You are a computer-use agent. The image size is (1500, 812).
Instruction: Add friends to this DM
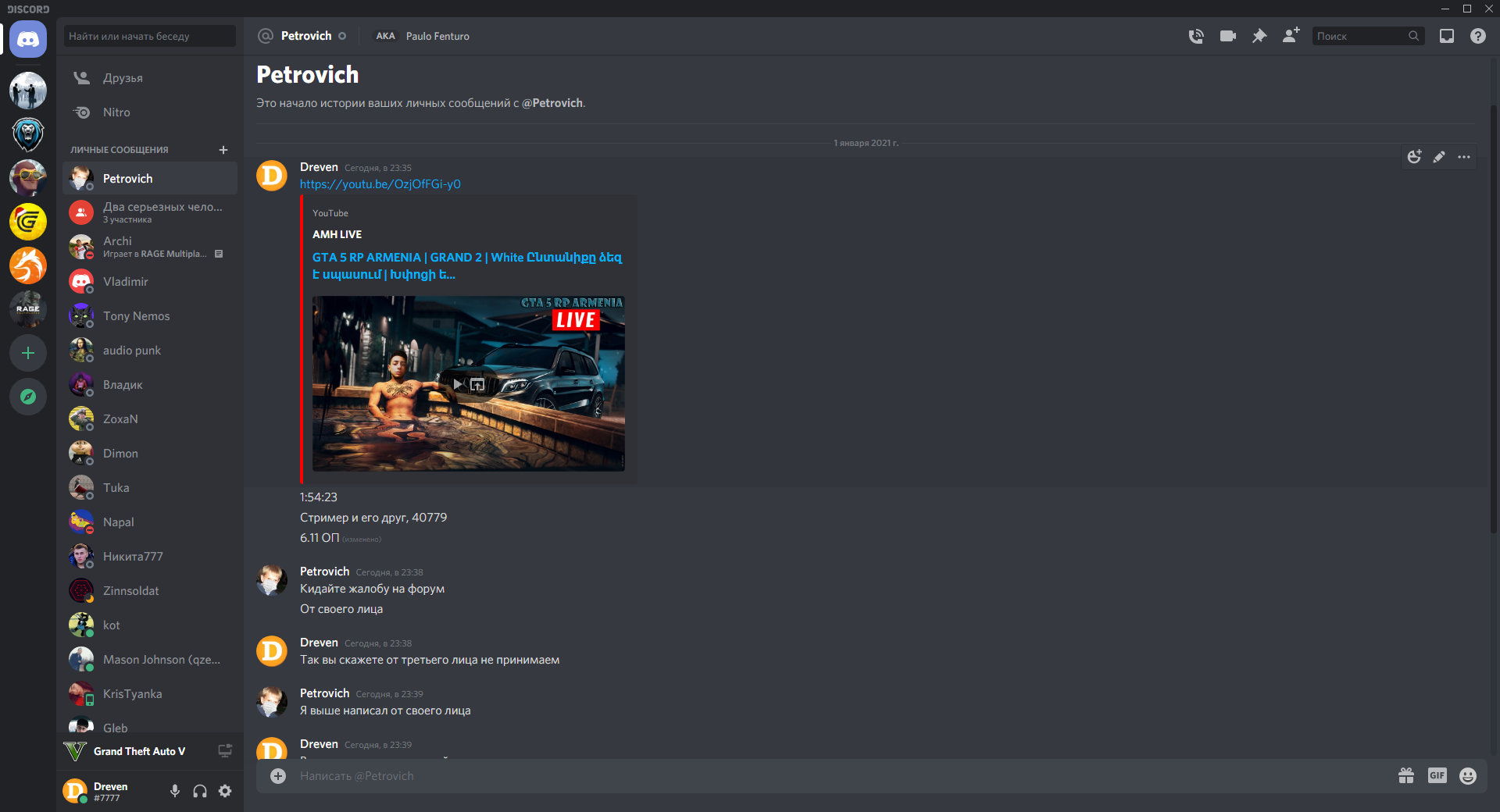[1291, 36]
